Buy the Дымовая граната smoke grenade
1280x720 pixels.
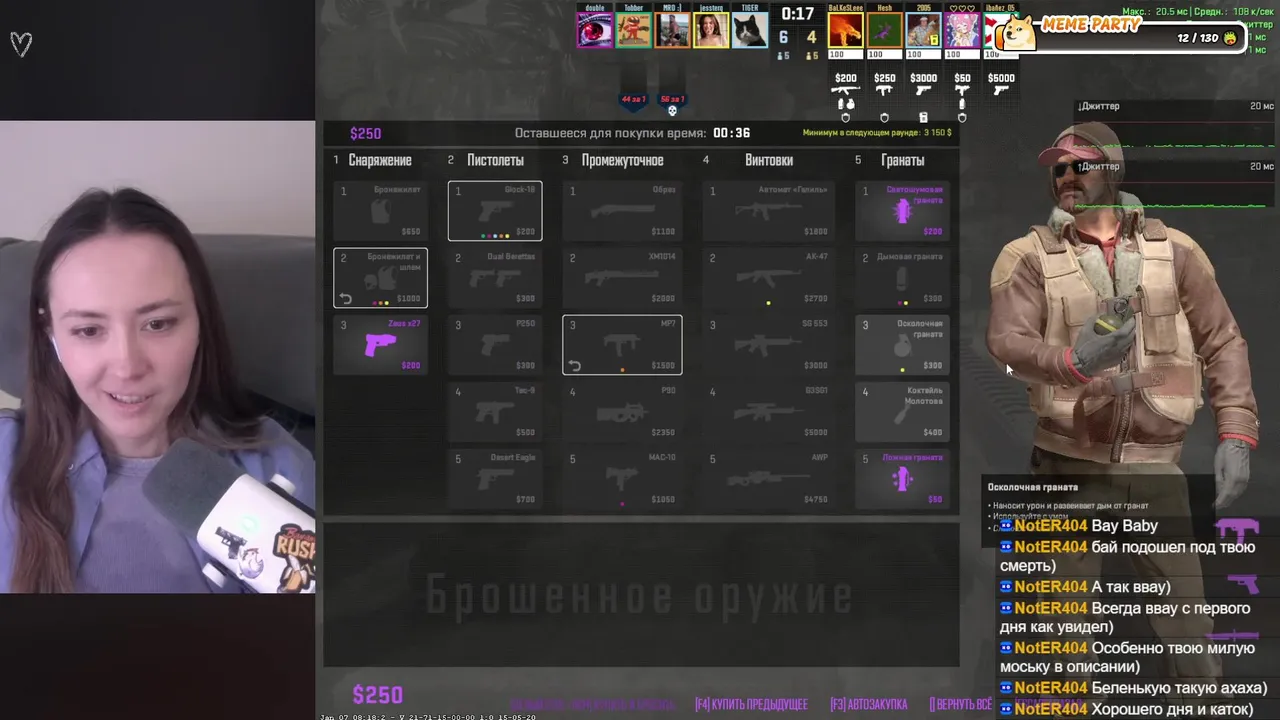click(x=902, y=278)
